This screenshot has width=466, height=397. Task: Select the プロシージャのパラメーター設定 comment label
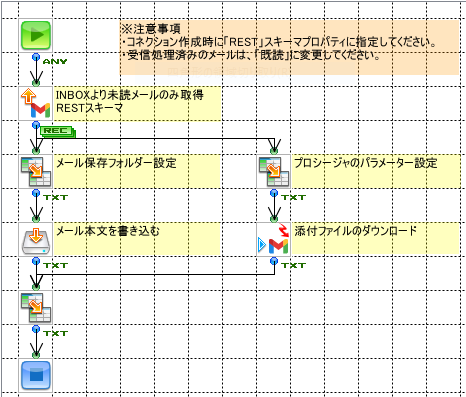pos(376,171)
